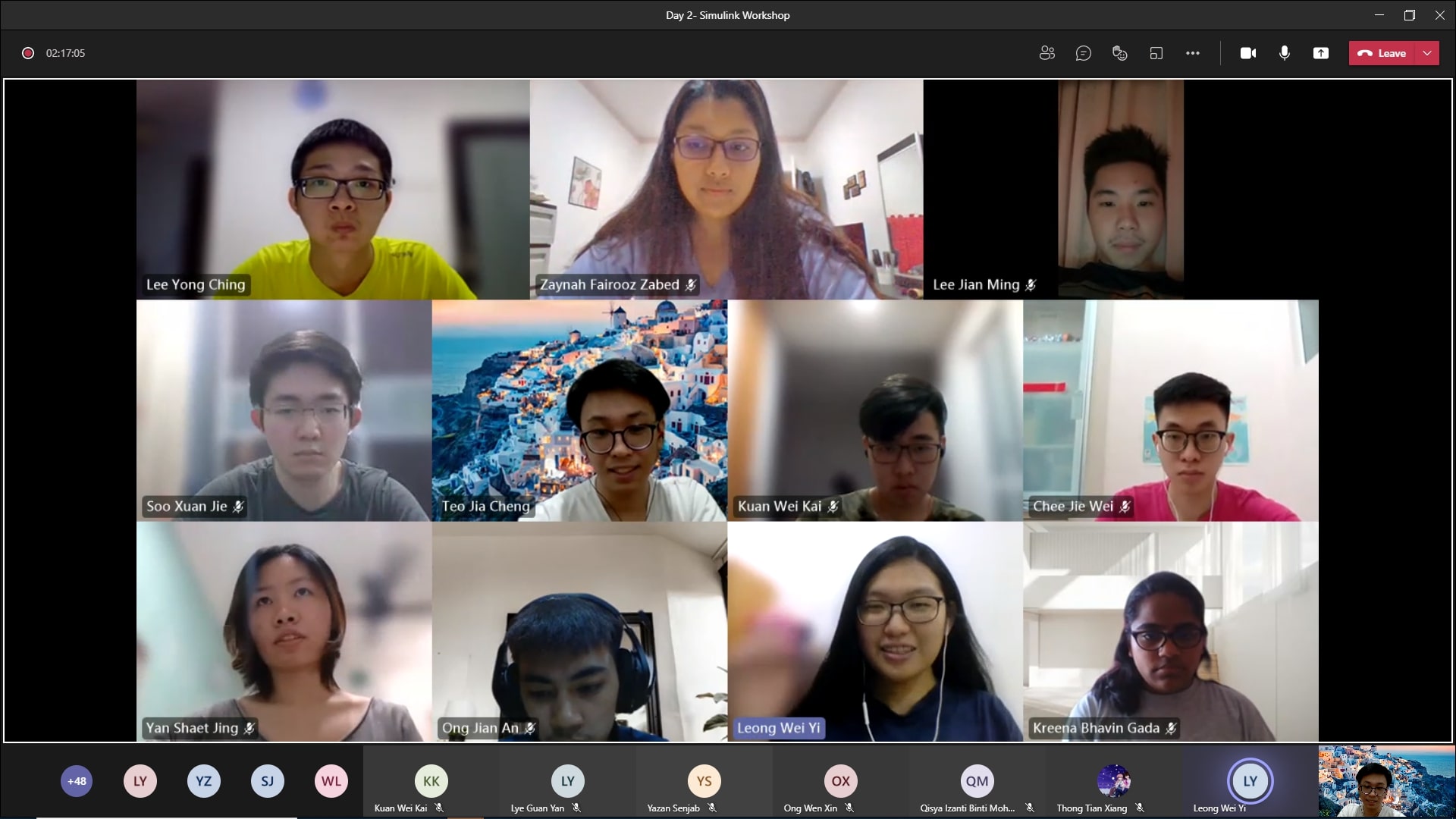This screenshot has height=819, width=1456.
Task: Open the More actions ellipsis menu
Action: (1192, 53)
